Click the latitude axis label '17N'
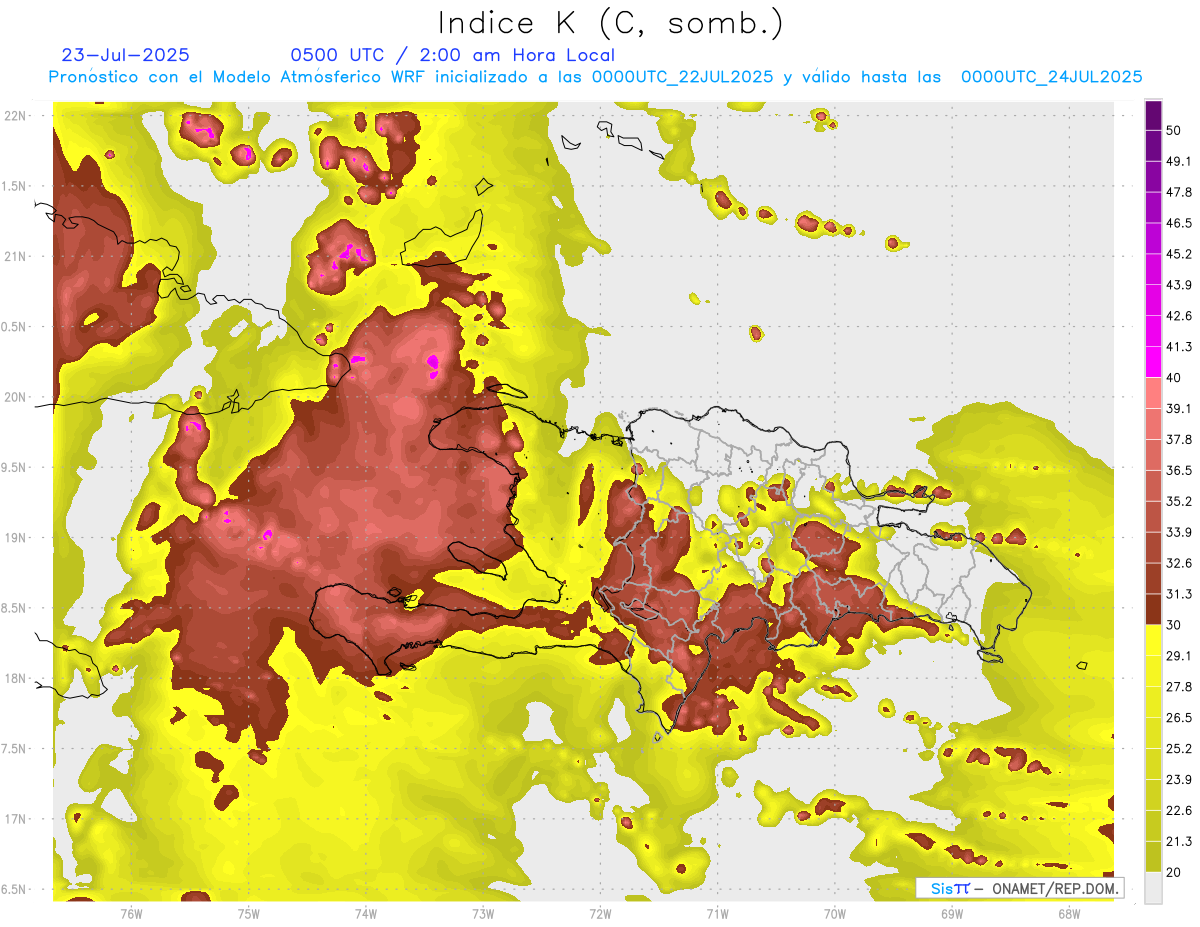This screenshot has width=1200, height=927. 15,819
